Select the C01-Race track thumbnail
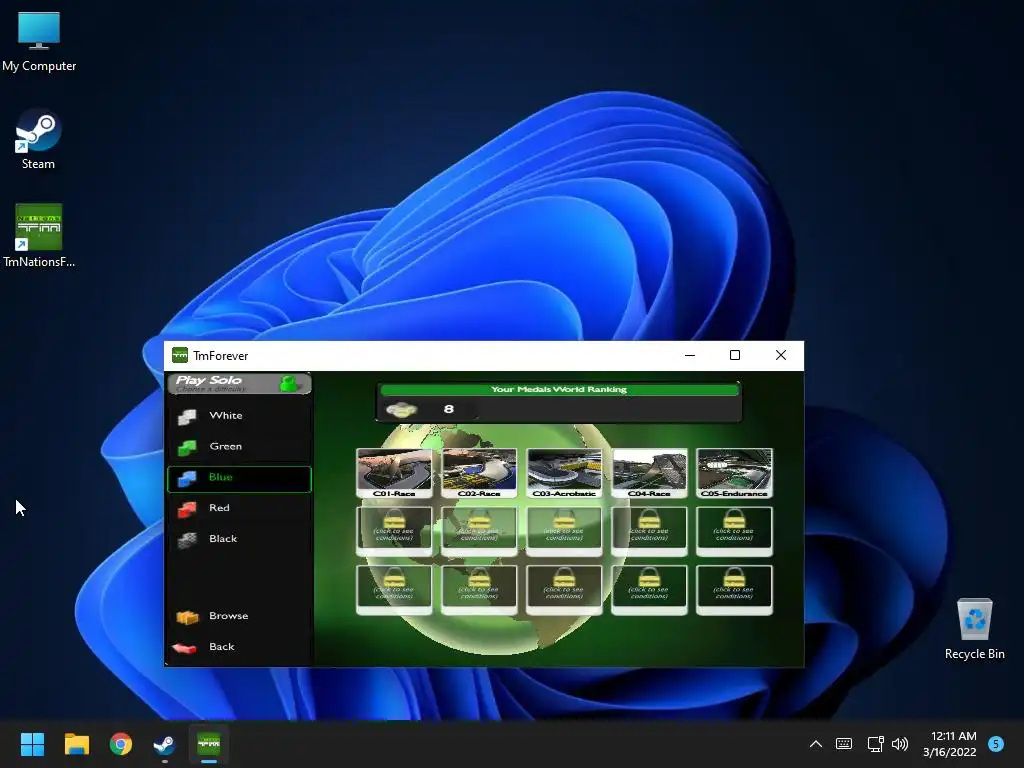The width and height of the screenshot is (1024, 768). tap(394, 473)
